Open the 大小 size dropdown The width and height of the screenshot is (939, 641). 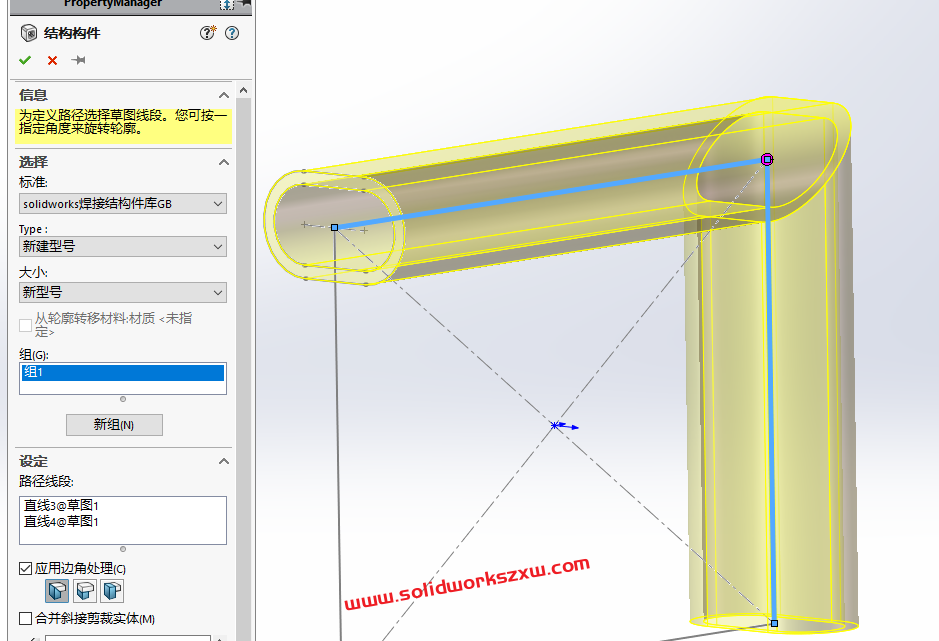coord(218,292)
